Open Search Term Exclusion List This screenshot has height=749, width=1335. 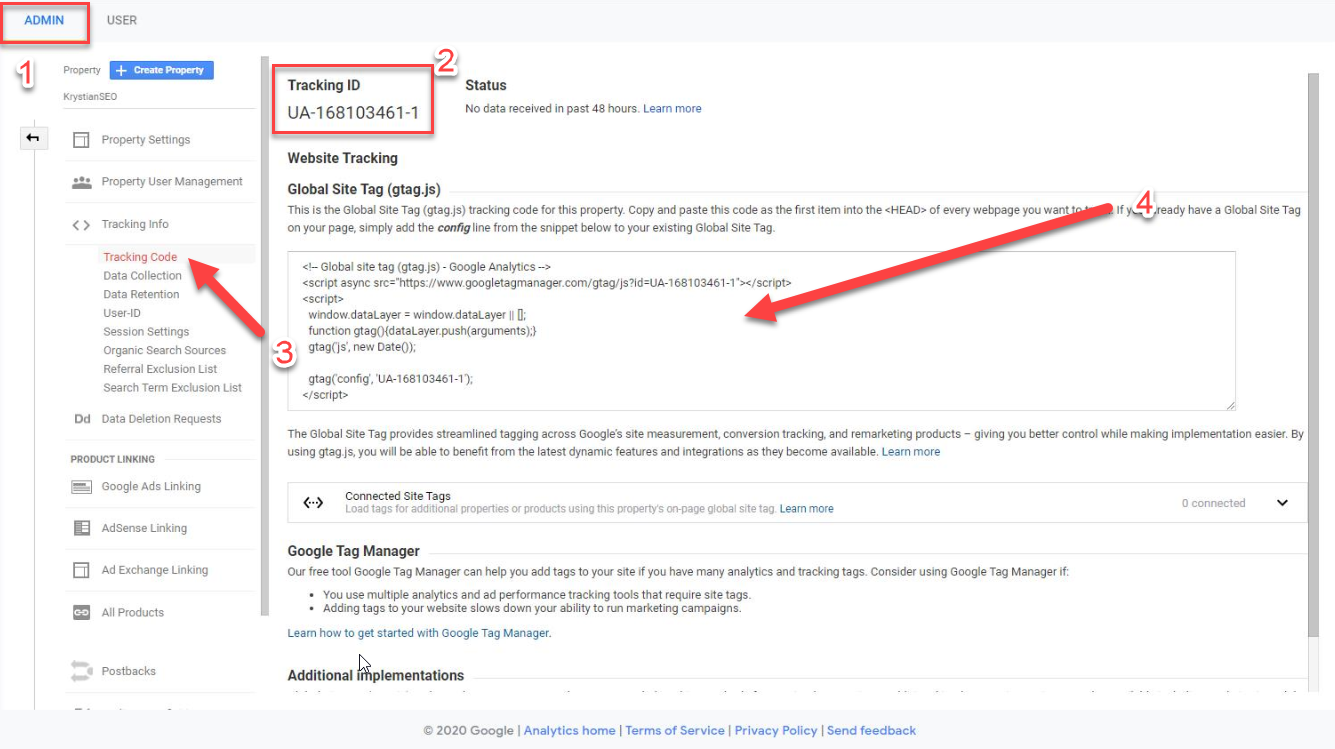pyautogui.click(x=172, y=387)
